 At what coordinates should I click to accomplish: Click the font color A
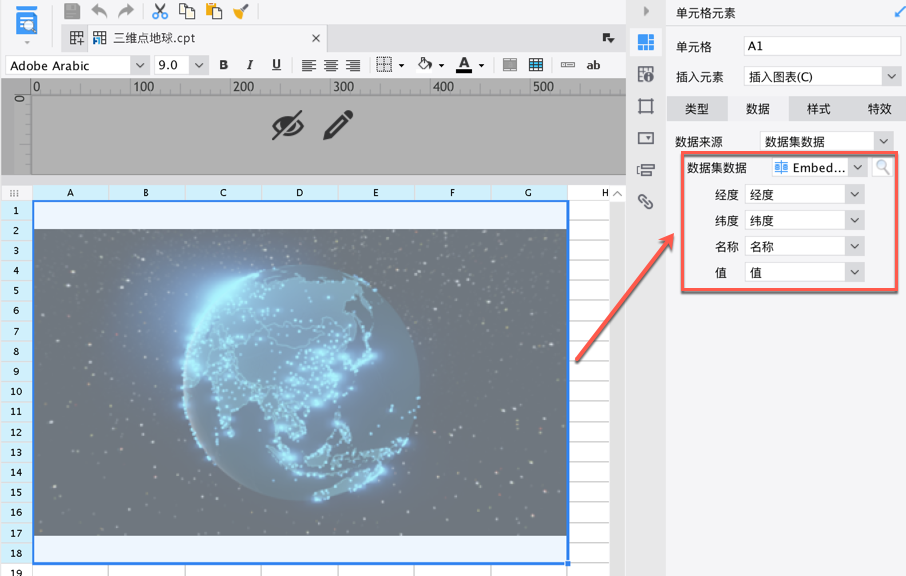pyautogui.click(x=464, y=65)
